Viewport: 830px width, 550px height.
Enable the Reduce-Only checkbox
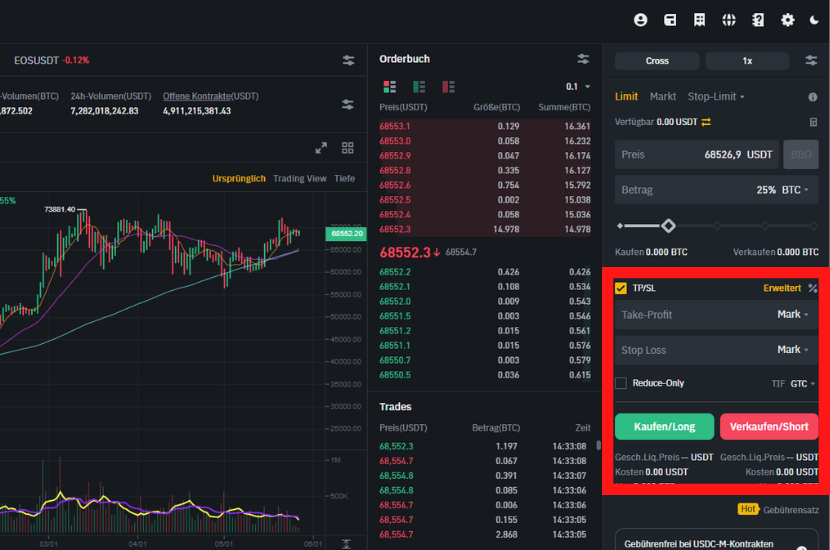(x=621, y=383)
